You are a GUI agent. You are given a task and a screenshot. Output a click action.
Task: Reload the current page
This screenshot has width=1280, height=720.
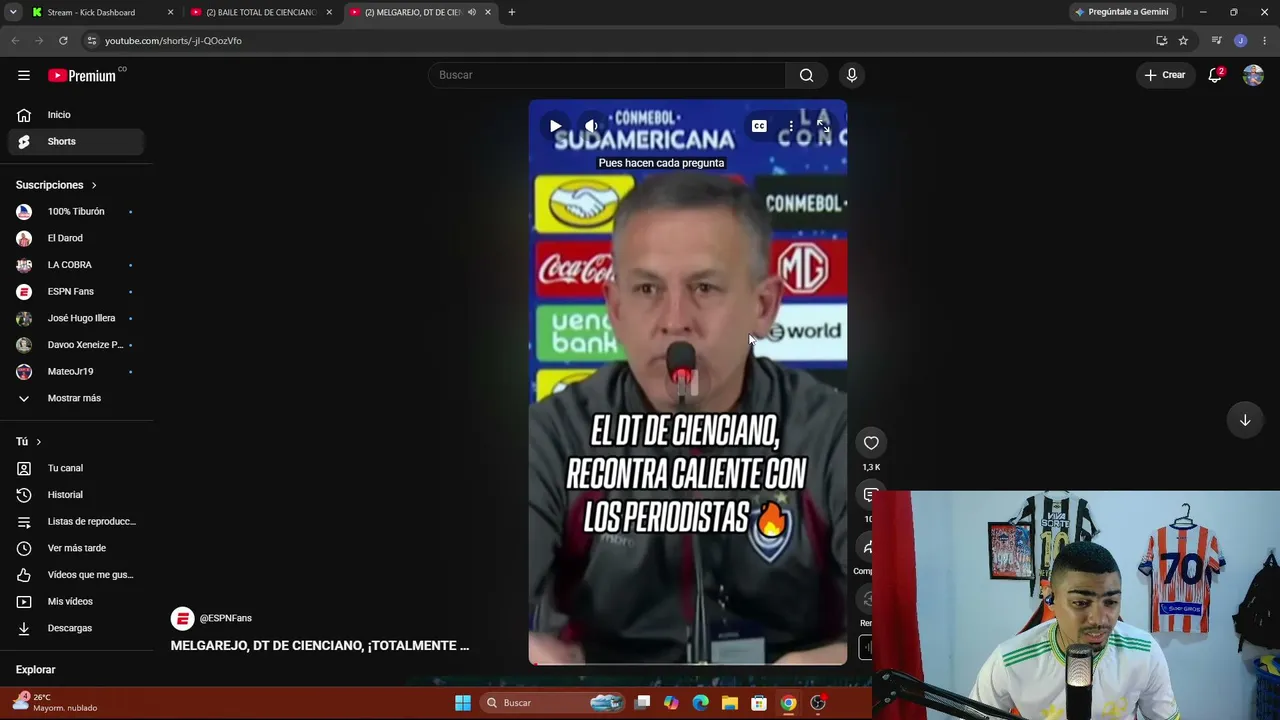pyautogui.click(x=63, y=41)
